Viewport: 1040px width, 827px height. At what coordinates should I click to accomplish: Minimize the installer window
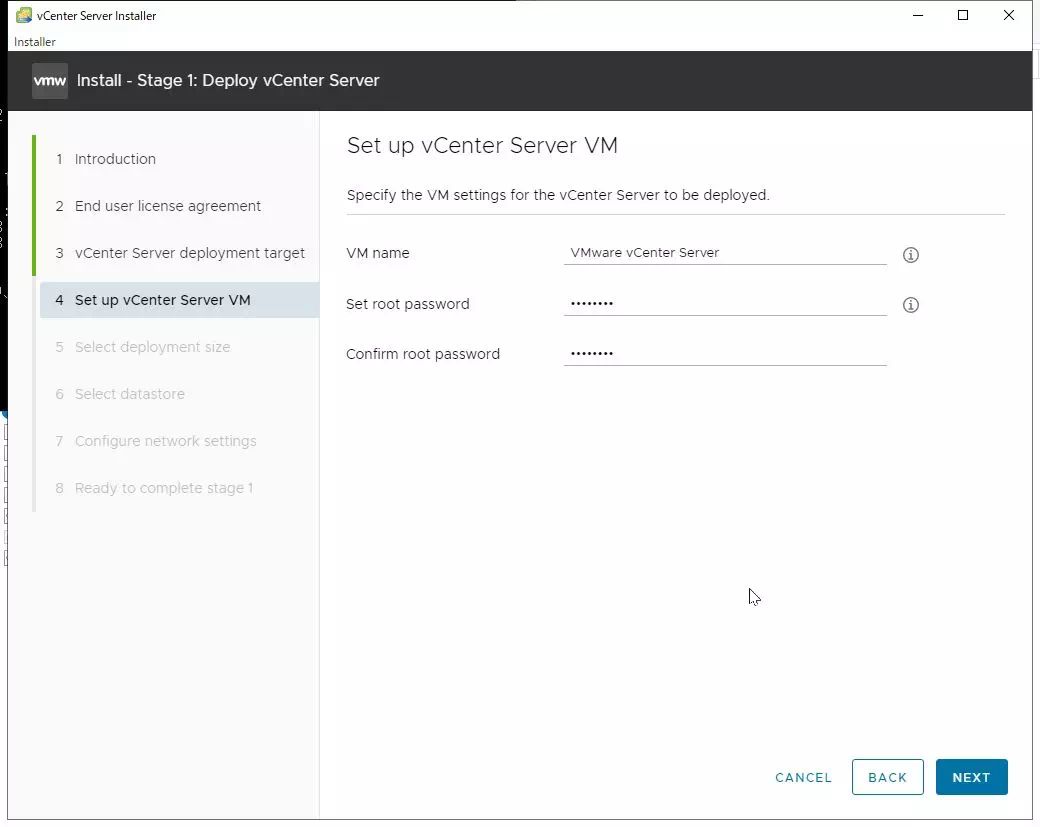tap(918, 15)
